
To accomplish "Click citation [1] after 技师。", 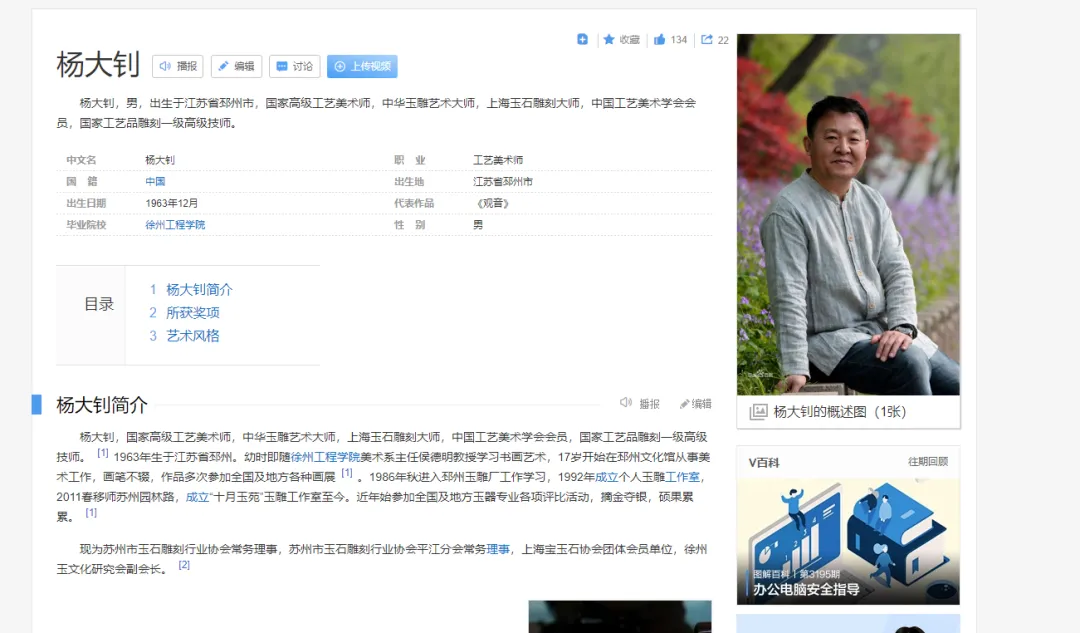I will point(103,453).
